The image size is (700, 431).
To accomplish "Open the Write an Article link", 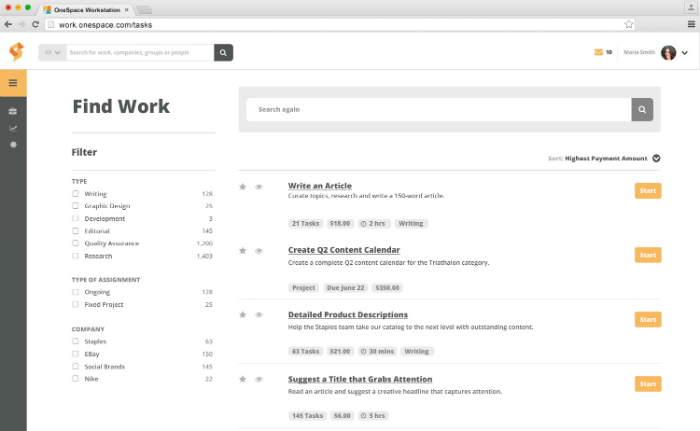I will pos(320,186).
